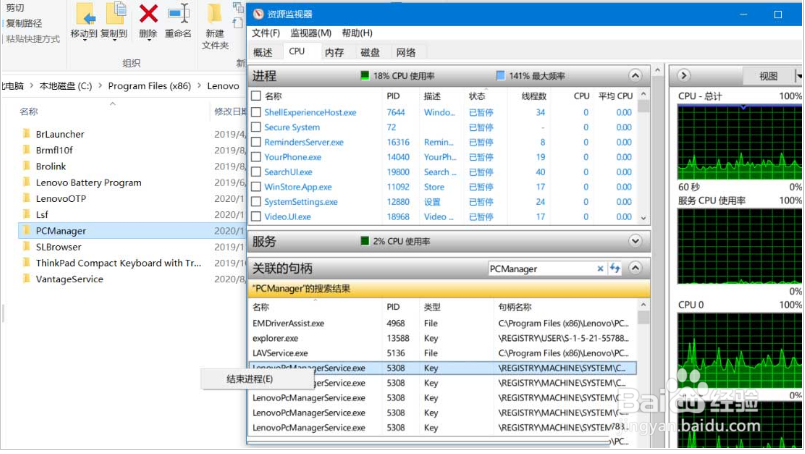The height and width of the screenshot is (454, 805).
Task: Expand the Services (服务) section
Action: click(x=635, y=241)
